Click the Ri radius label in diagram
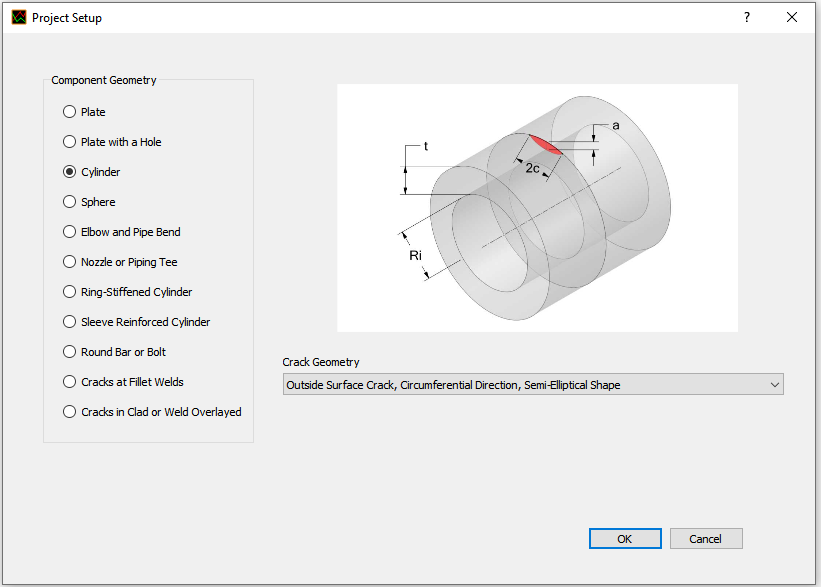821x587 pixels. click(x=416, y=256)
